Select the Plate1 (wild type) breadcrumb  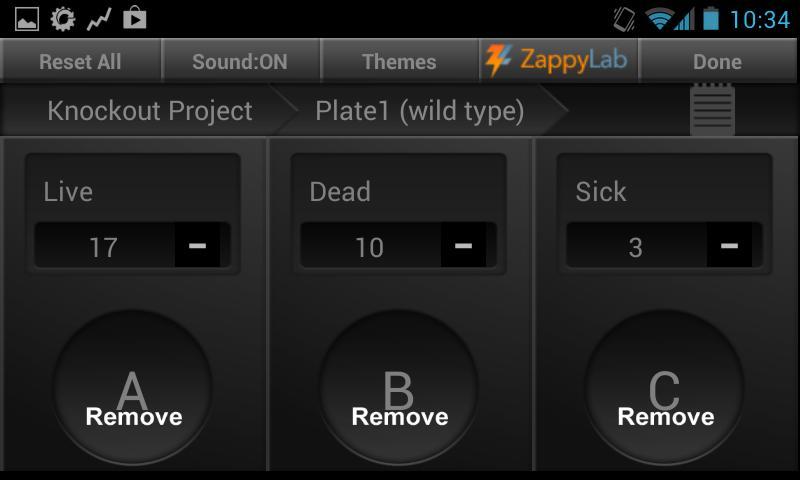[x=420, y=111]
